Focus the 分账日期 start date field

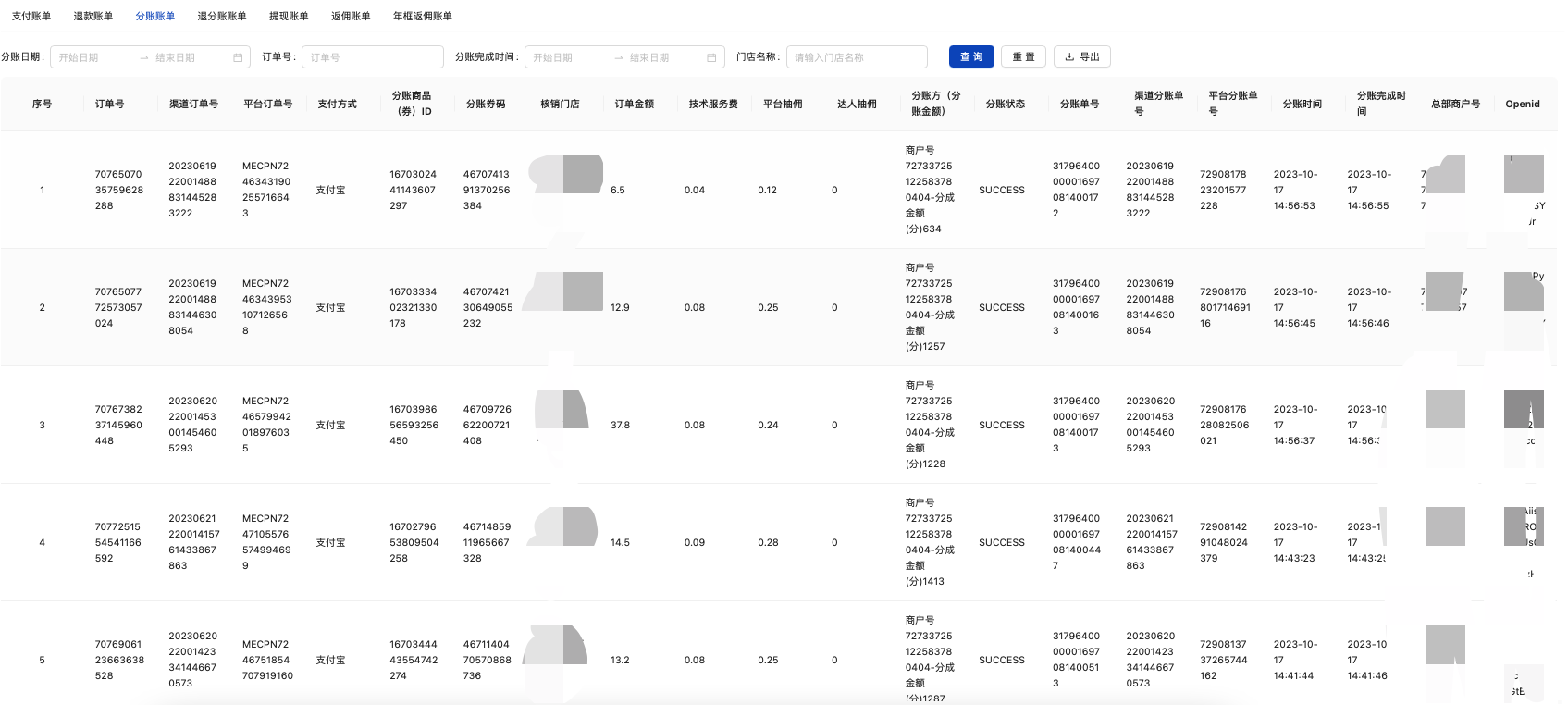coord(93,57)
